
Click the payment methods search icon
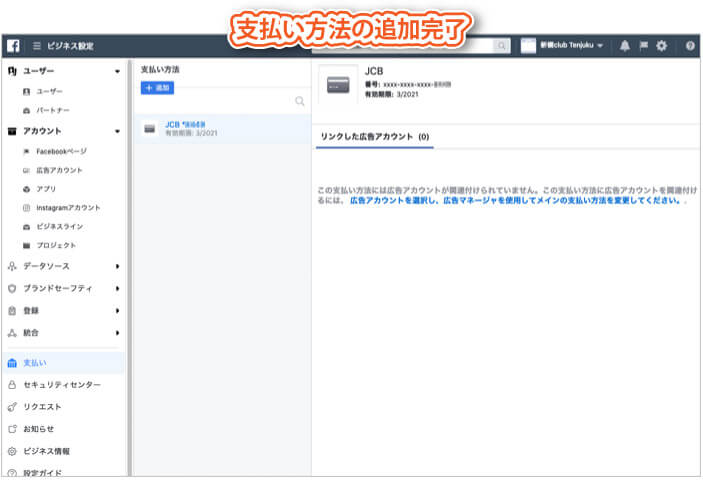299,101
